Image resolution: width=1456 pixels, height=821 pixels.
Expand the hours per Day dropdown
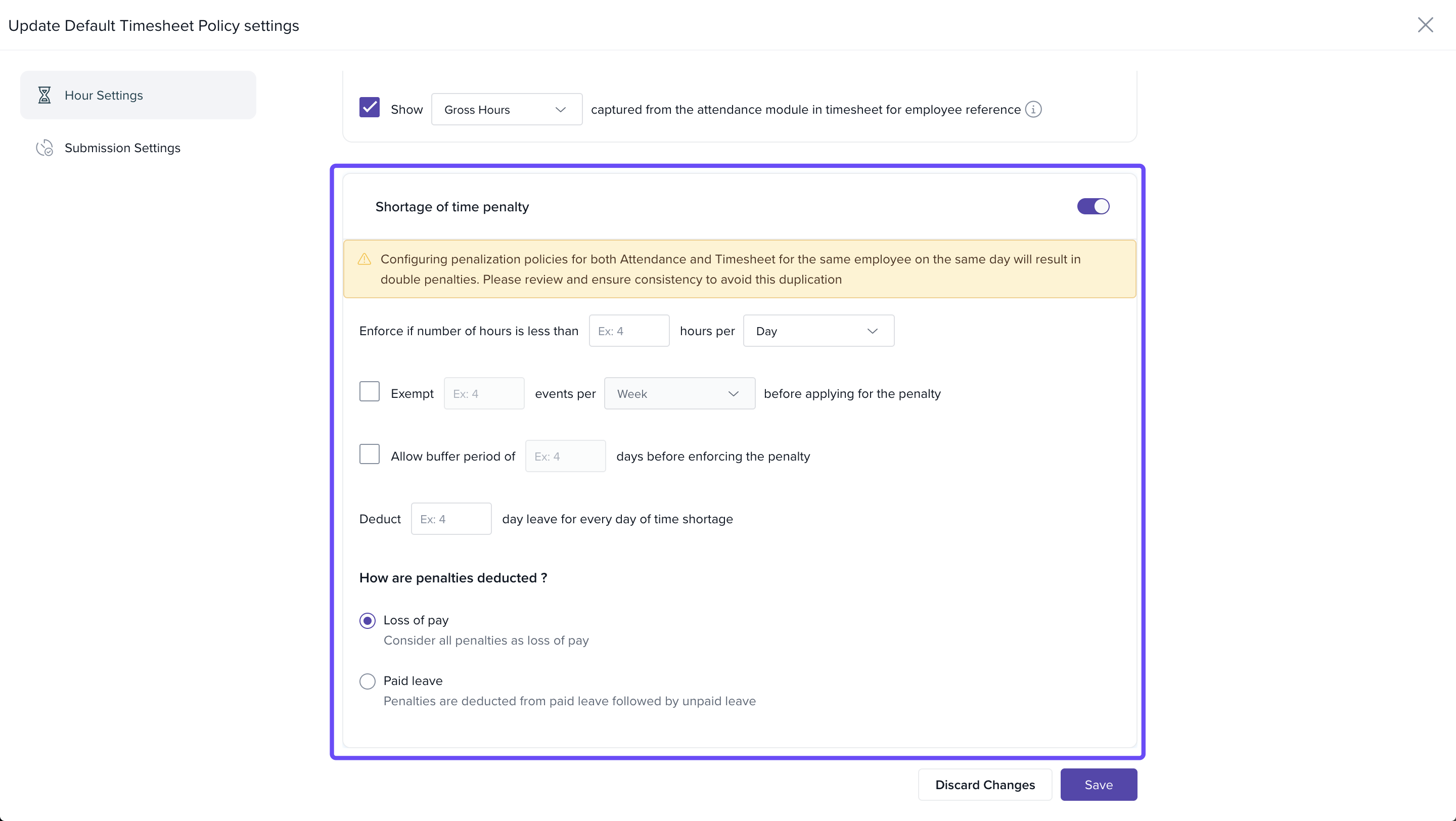[818, 331]
